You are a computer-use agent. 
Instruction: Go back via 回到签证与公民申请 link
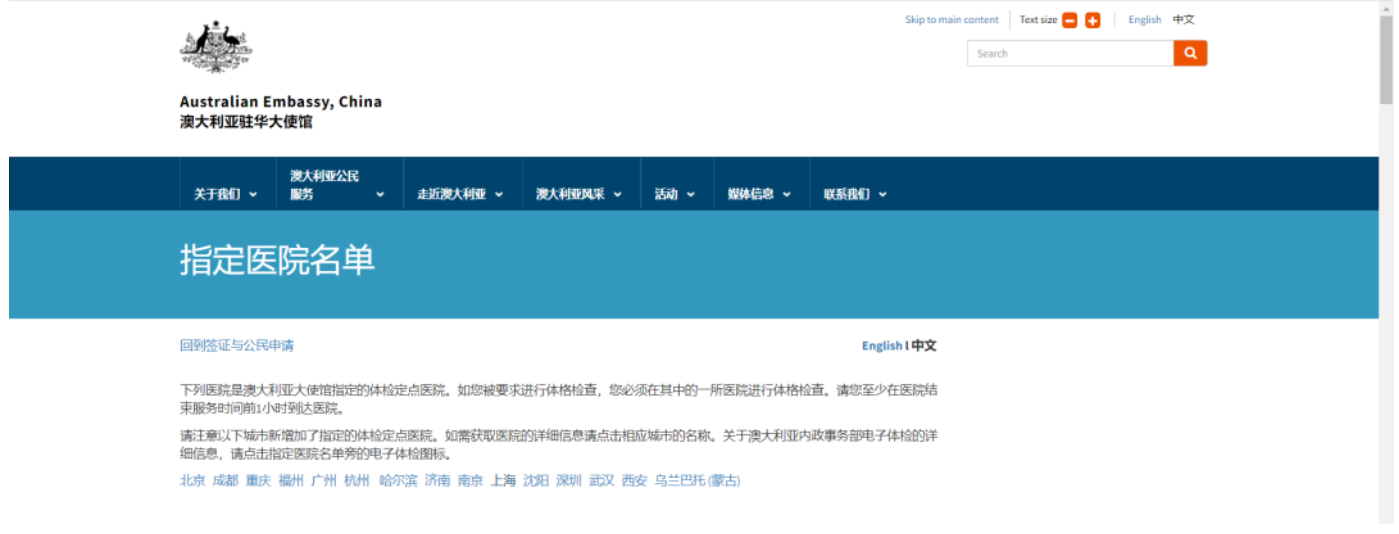coord(237,346)
